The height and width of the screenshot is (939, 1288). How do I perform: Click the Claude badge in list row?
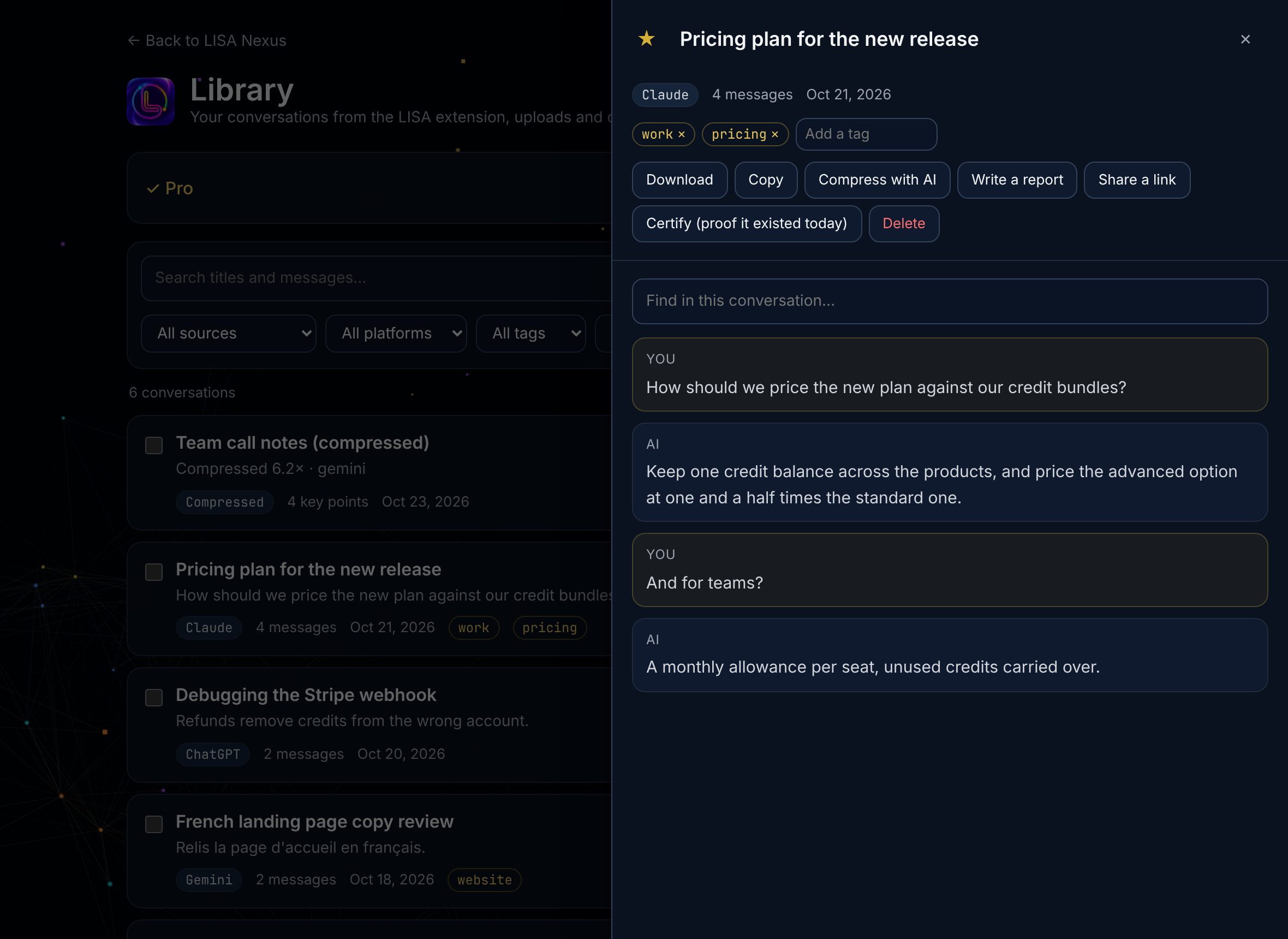tap(208, 628)
